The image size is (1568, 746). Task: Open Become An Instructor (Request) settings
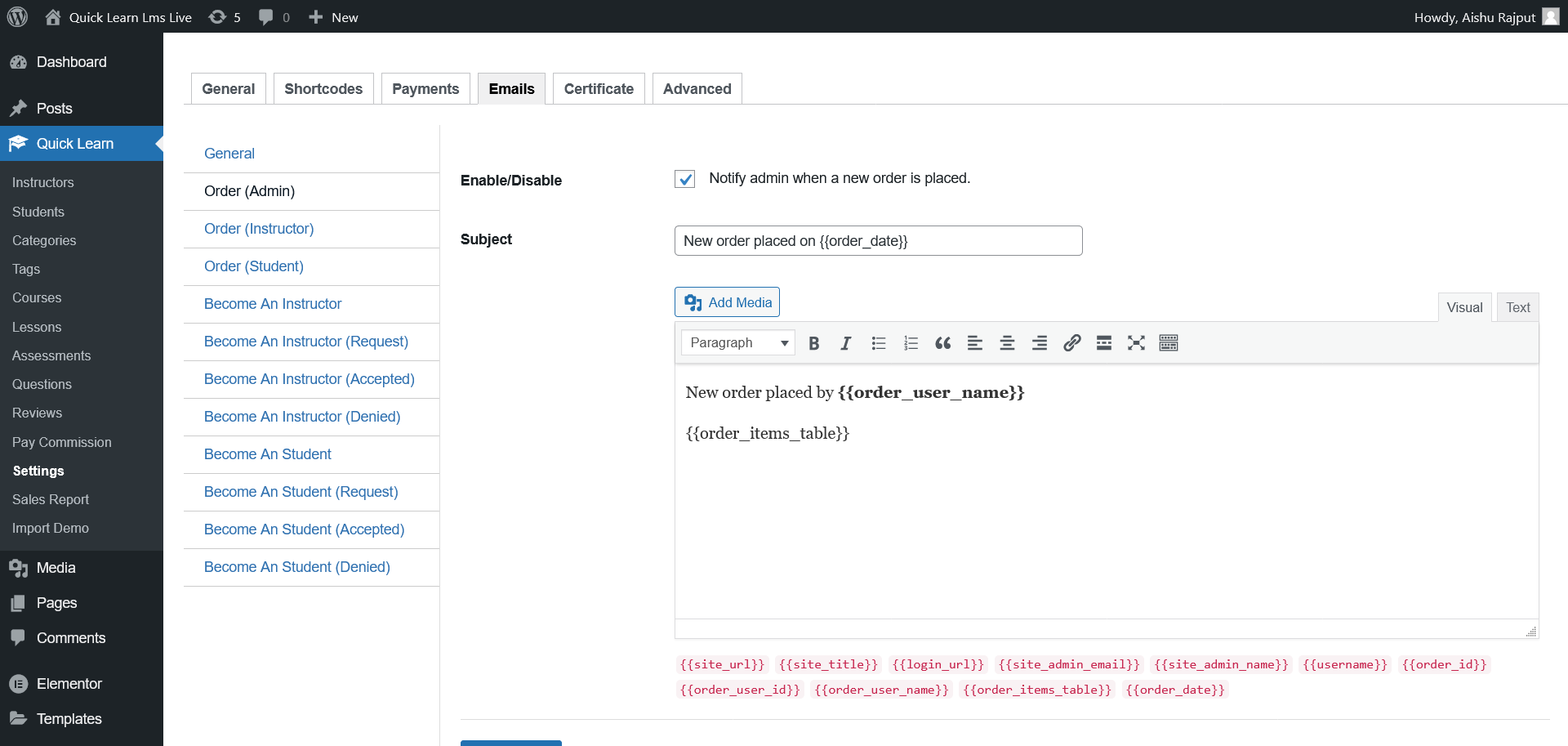(306, 342)
